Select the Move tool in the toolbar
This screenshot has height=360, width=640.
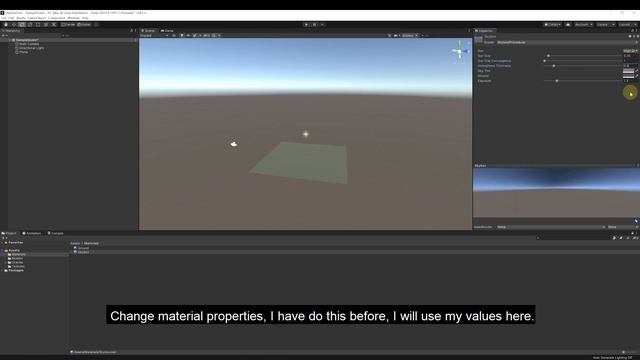(14, 24)
